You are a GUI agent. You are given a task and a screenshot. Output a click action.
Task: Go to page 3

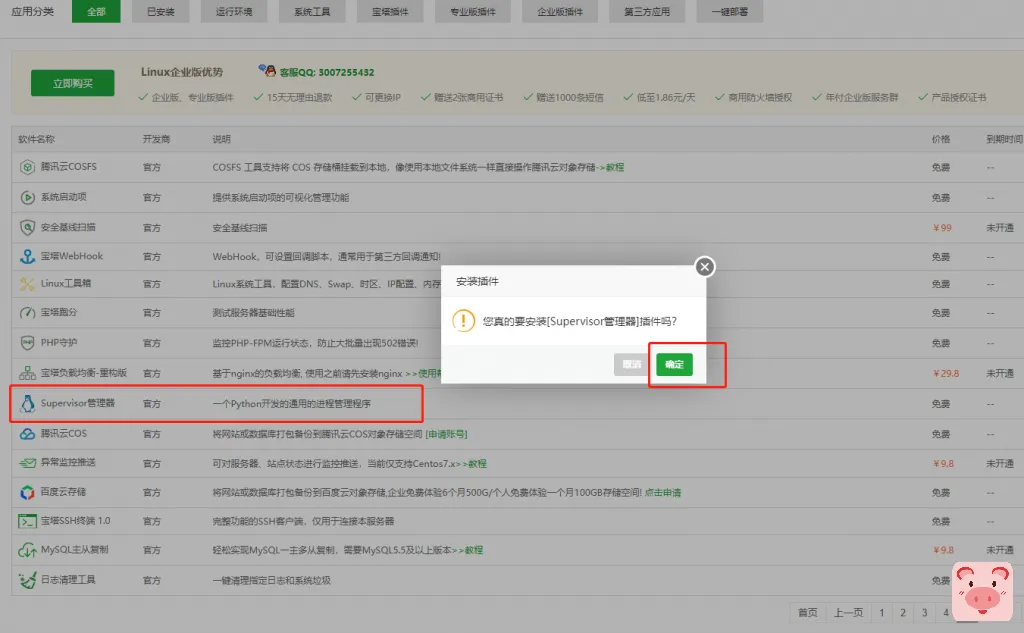[x=924, y=612]
